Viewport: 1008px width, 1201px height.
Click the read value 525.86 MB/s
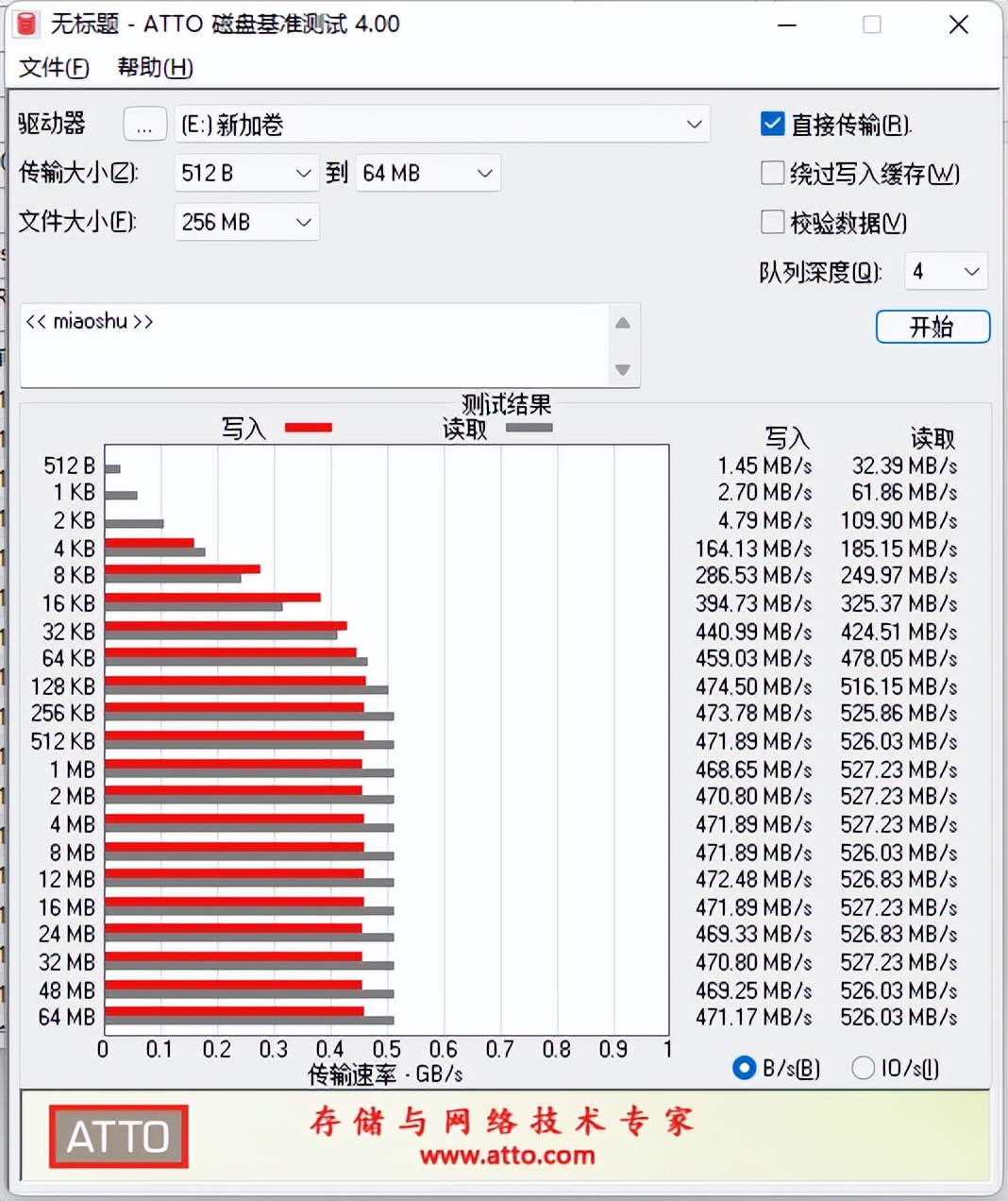pos(899,713)
